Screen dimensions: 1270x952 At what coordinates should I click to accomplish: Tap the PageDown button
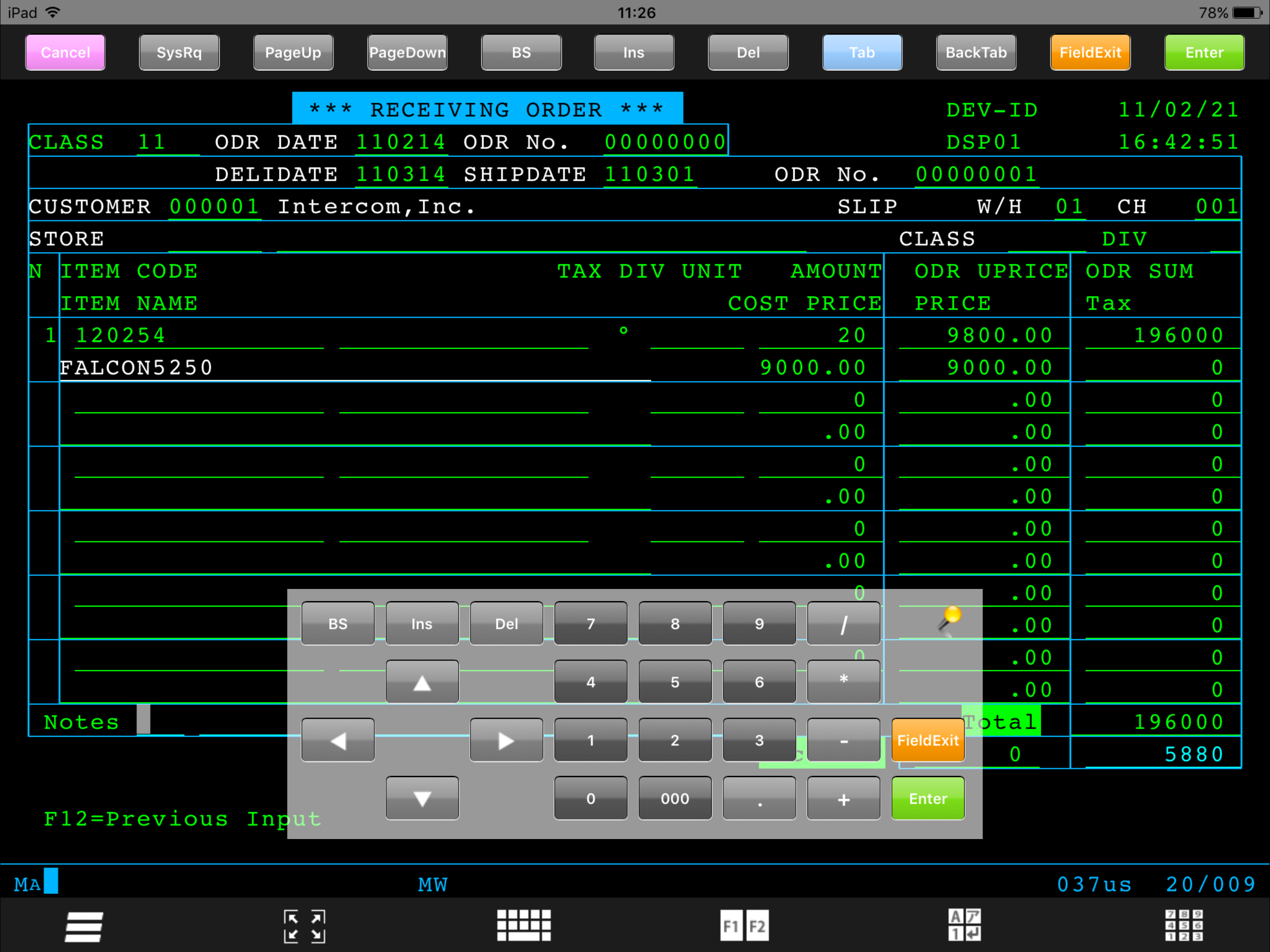(x=407, y=52)
